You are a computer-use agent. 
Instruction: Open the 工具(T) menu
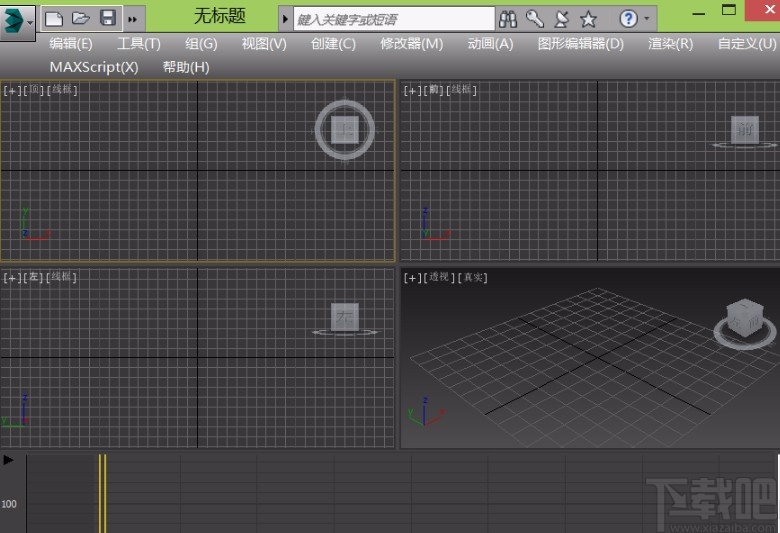pyautogui.click(x=139, y=44)
